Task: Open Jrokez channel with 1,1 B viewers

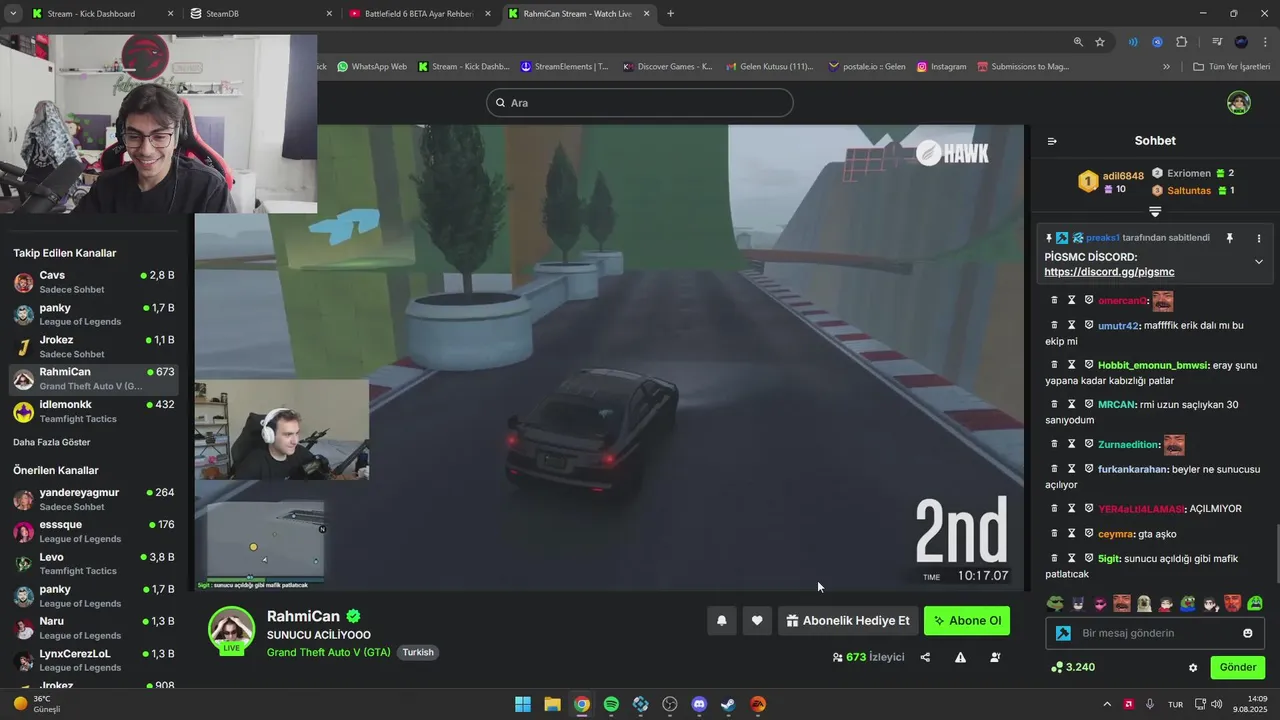Action: point(95,346)
